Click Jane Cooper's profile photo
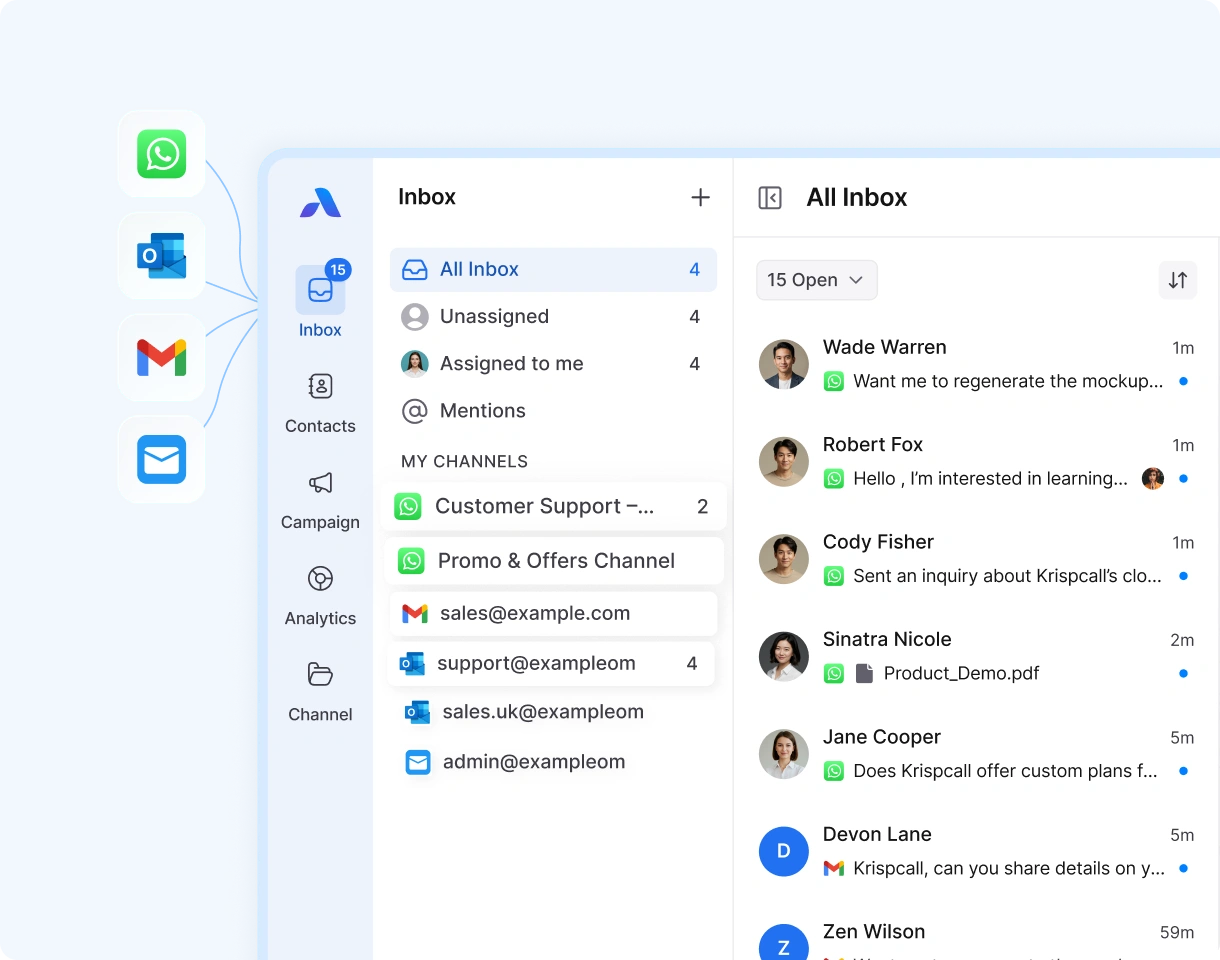Viewport: 1220px width, 960px height. [x=783, y=754]
